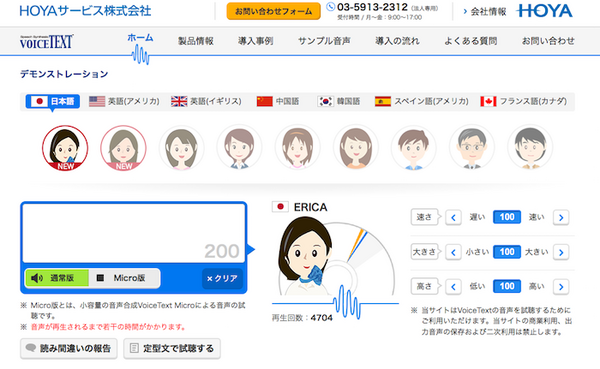Click the 低い label
Screen dimensions: 600x369
(477, 286)
